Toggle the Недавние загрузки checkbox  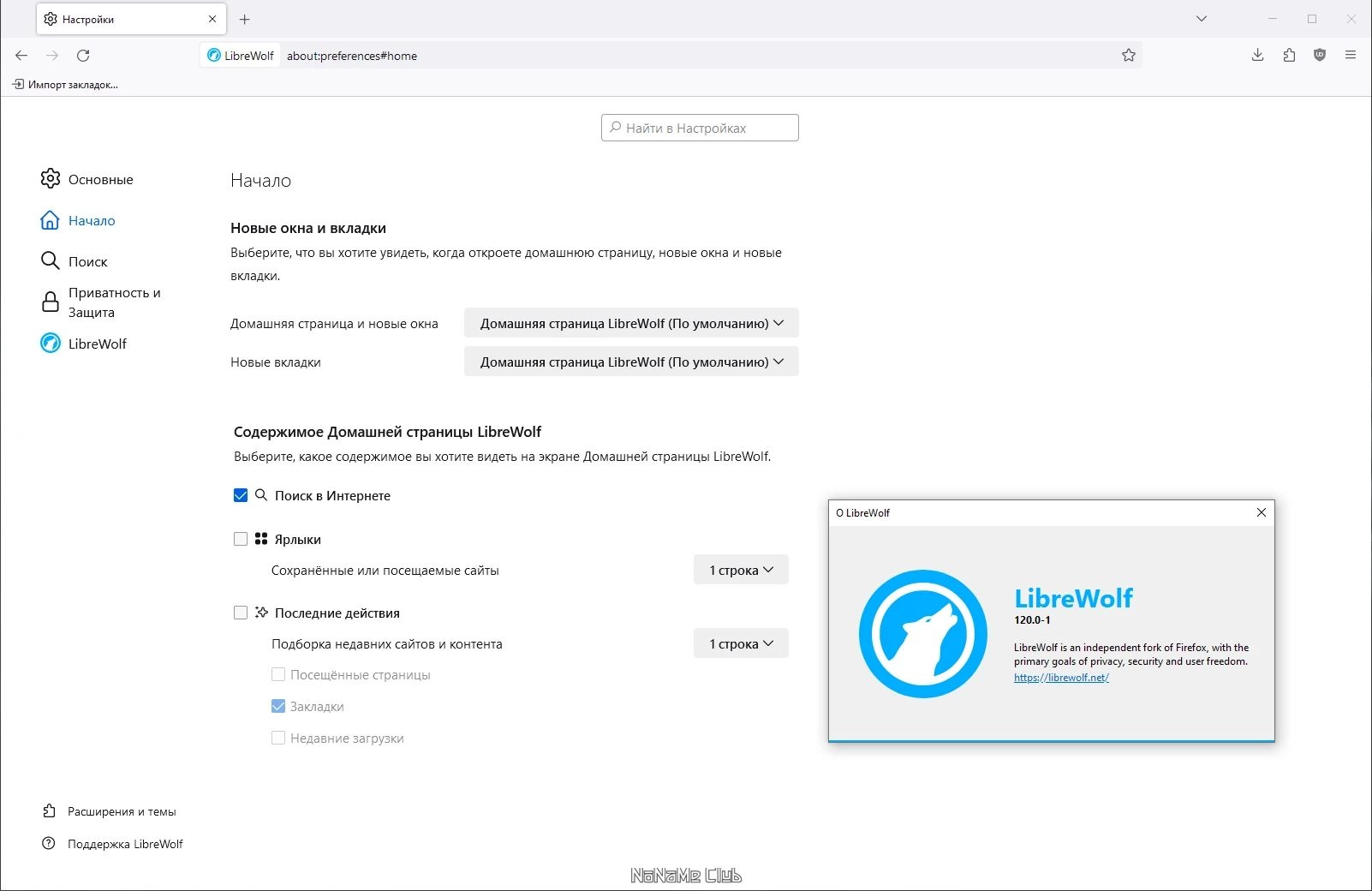278,738
